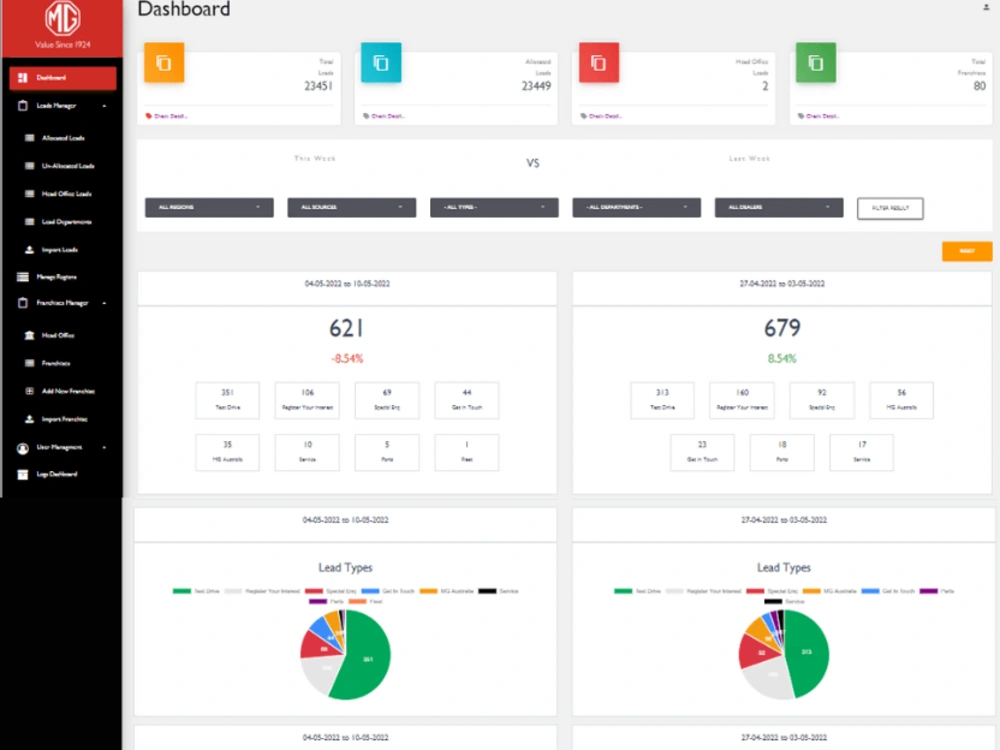Click the orange Total Leads card icon

[164, 62]
